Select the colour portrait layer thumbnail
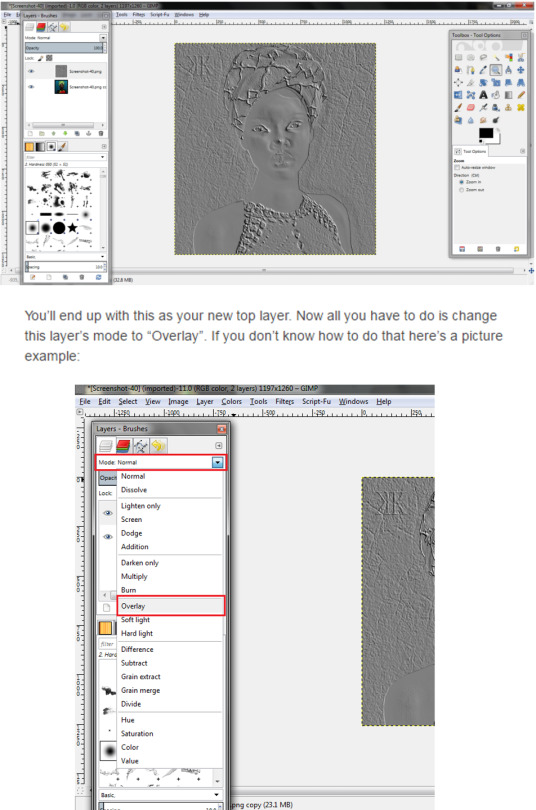Screen dimensions: 536x810 [x=61, y=87]
